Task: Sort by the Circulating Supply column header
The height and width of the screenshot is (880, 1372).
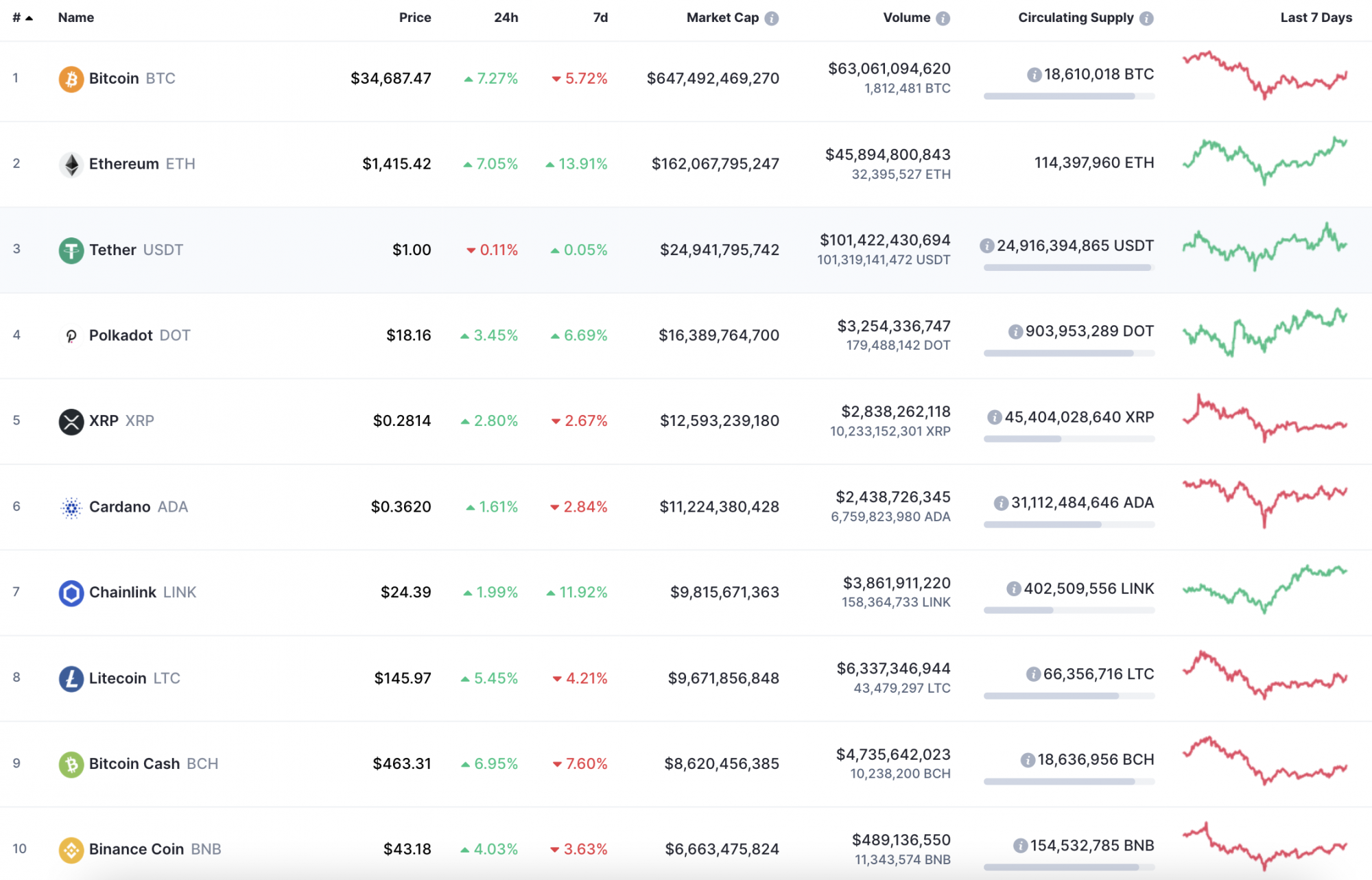Action: coord(1076,18)
